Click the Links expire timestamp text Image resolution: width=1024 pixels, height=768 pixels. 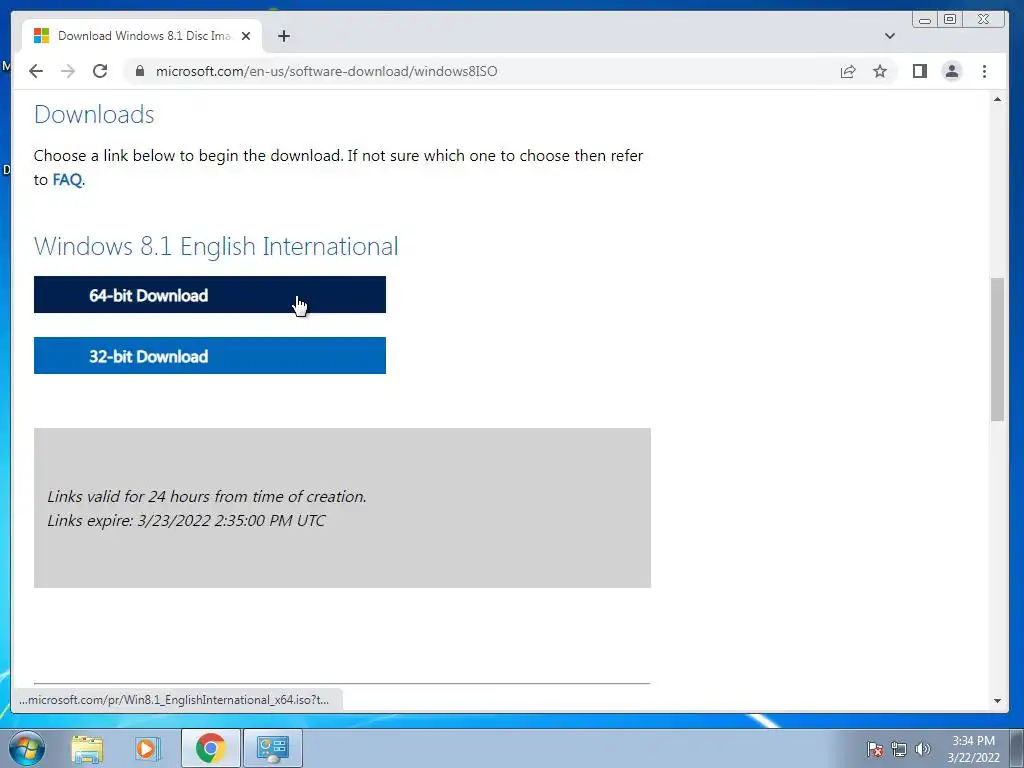click(186, 520)
